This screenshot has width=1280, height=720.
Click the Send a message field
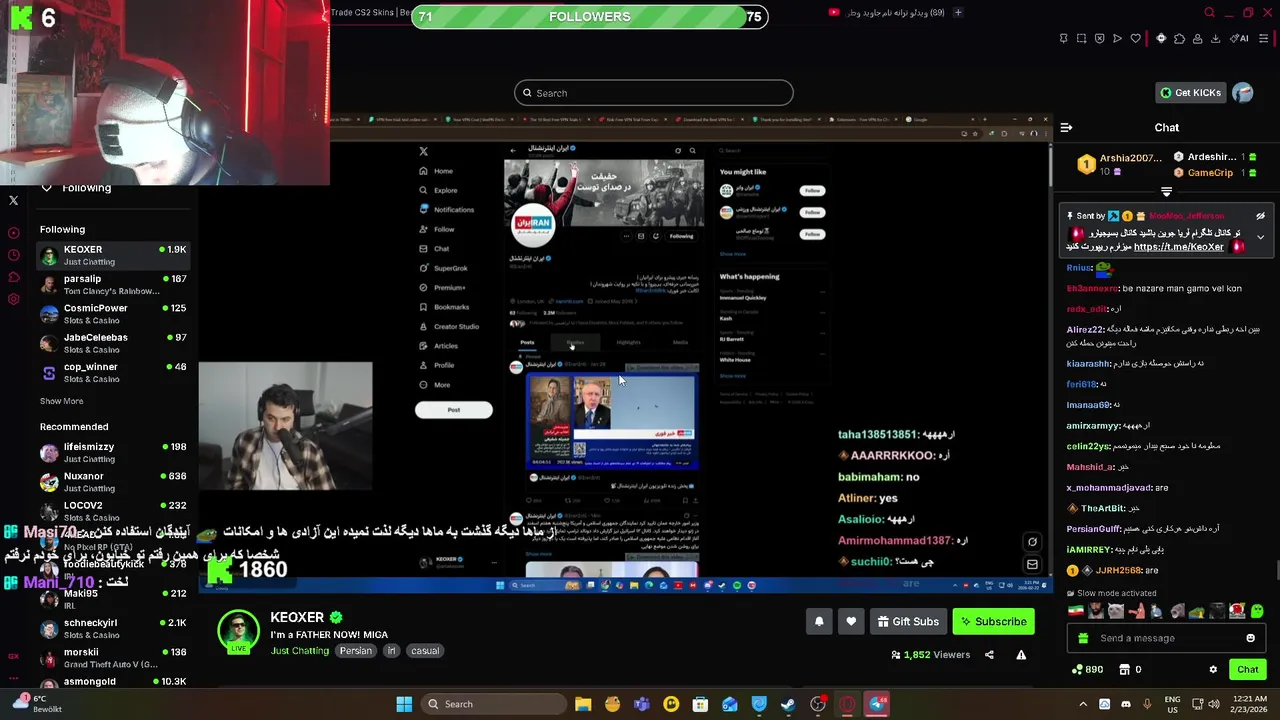pyautogui.click(x=1165, y=638)
